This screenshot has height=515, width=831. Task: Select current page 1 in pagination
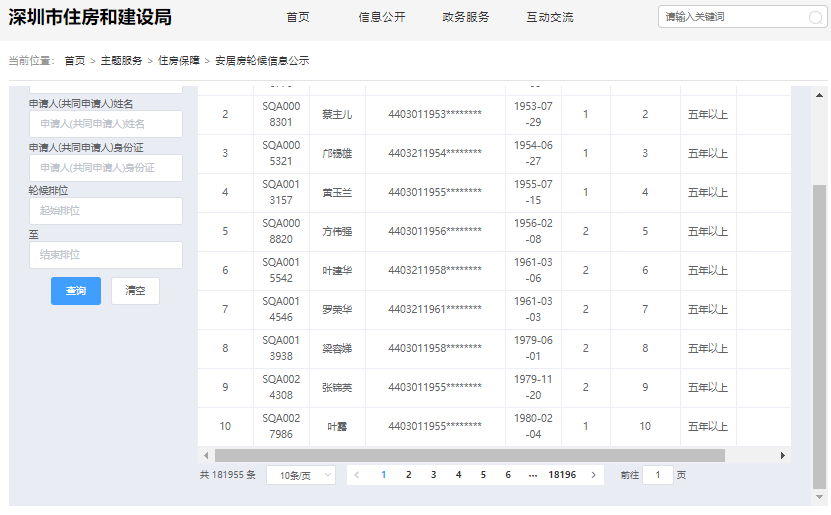[384, 475]
